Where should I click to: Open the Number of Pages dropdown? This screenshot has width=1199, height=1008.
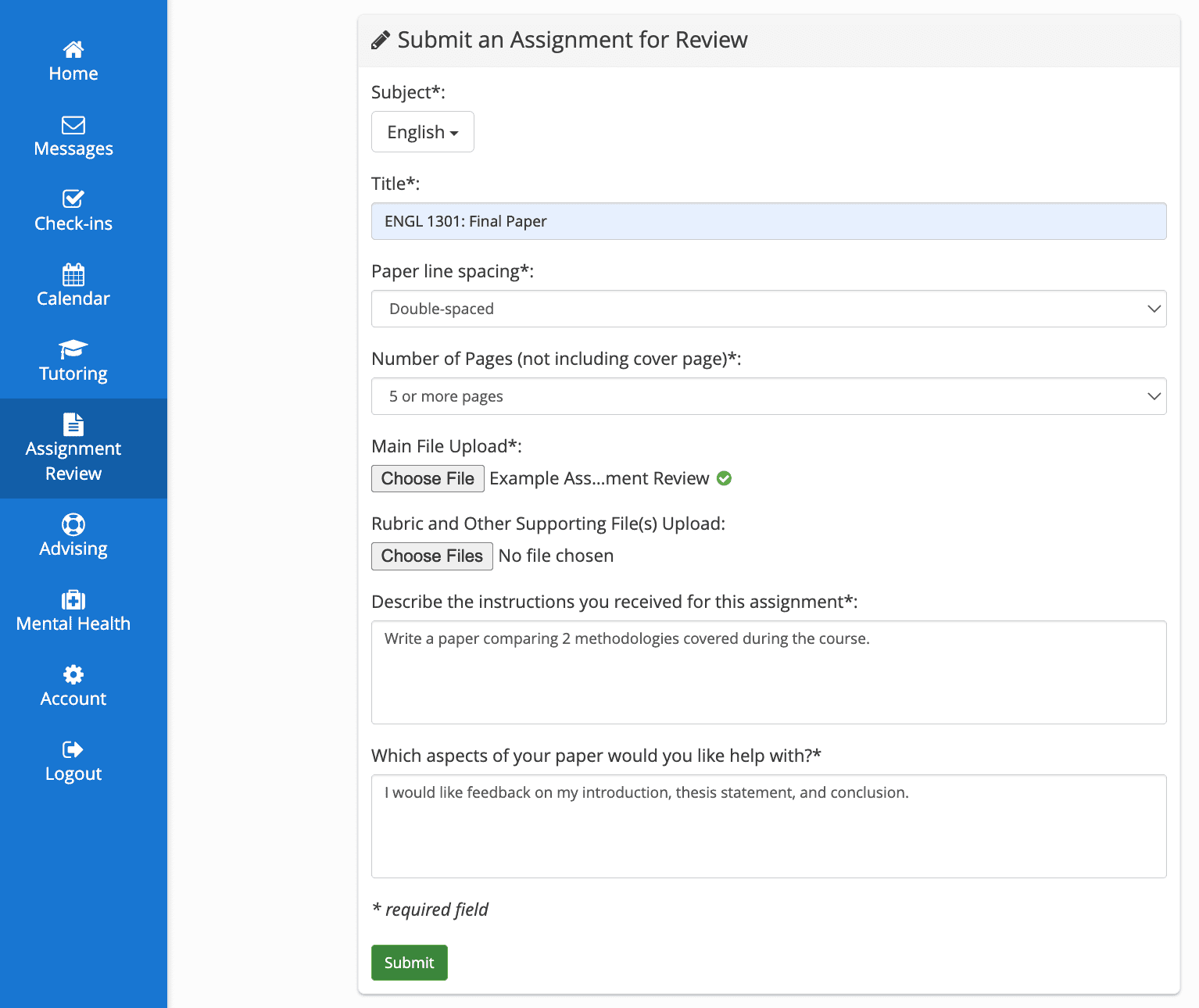click(x=768, y=396)
